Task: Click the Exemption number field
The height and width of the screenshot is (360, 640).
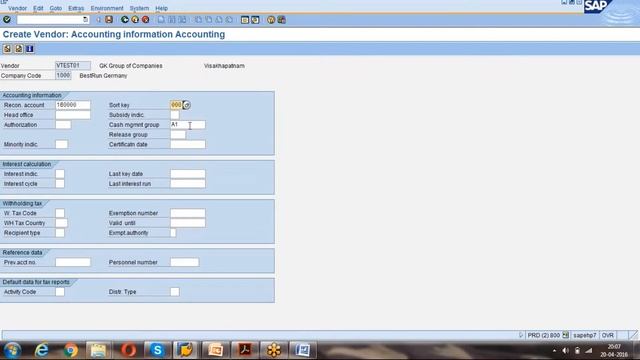Action: [x=188, y=213]
